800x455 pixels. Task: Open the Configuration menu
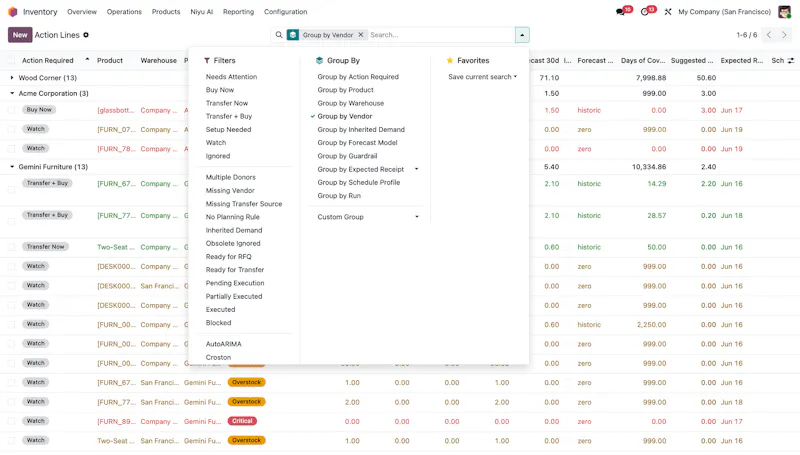(x=285, y=12)
